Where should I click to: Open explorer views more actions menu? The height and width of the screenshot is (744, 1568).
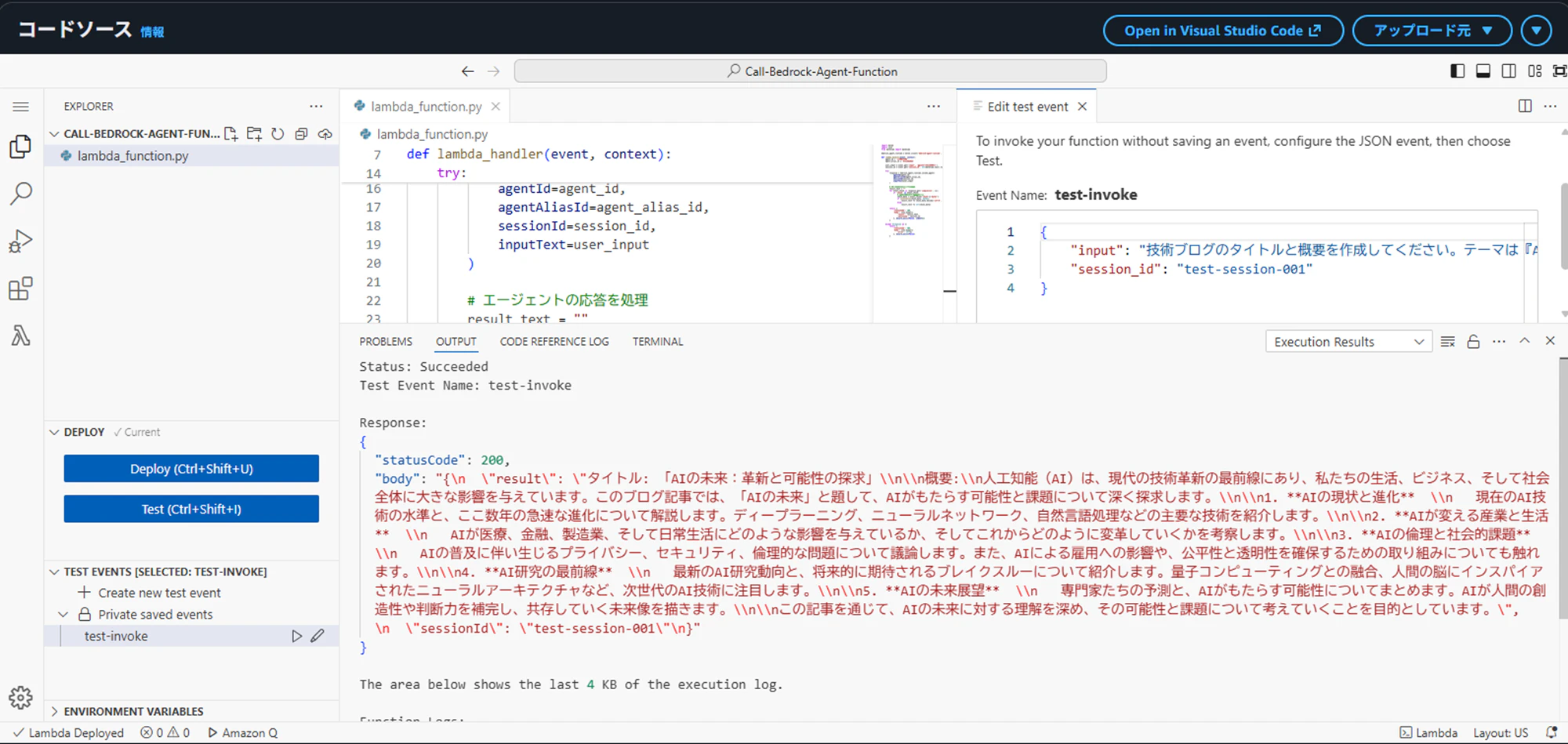point(316,106)
